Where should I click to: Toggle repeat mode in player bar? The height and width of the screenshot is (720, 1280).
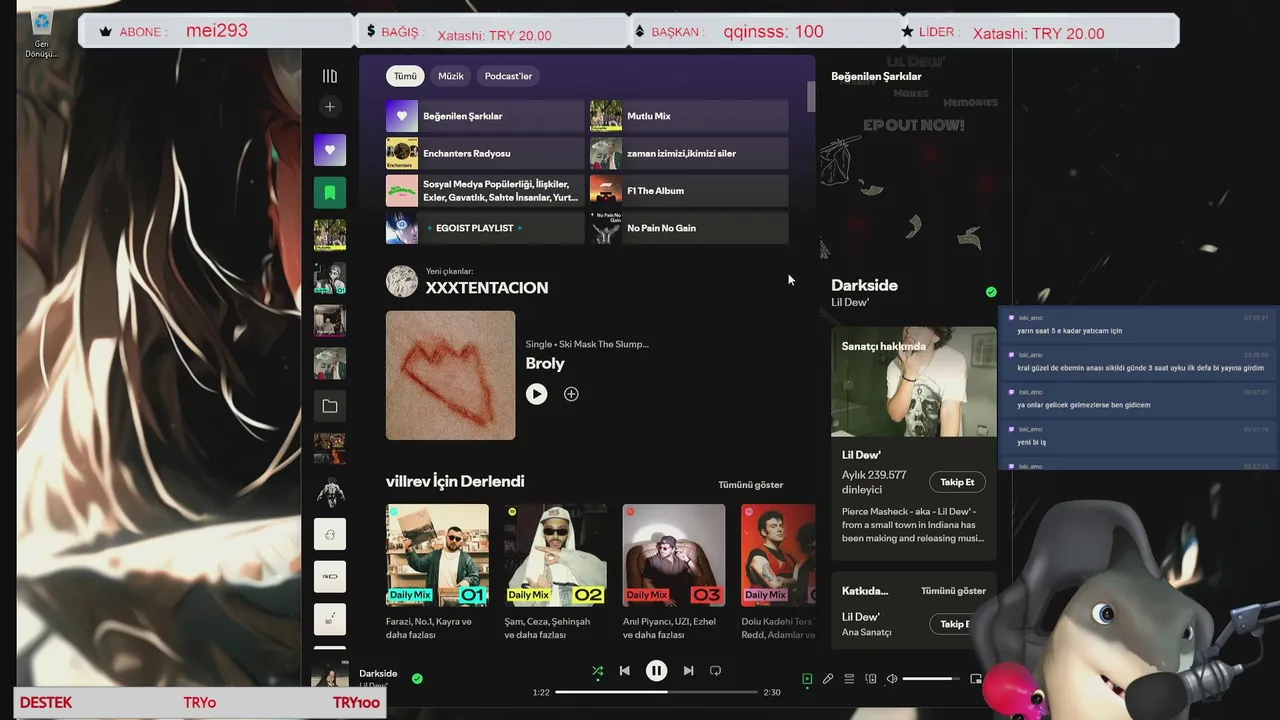click(x=715, y=671)
